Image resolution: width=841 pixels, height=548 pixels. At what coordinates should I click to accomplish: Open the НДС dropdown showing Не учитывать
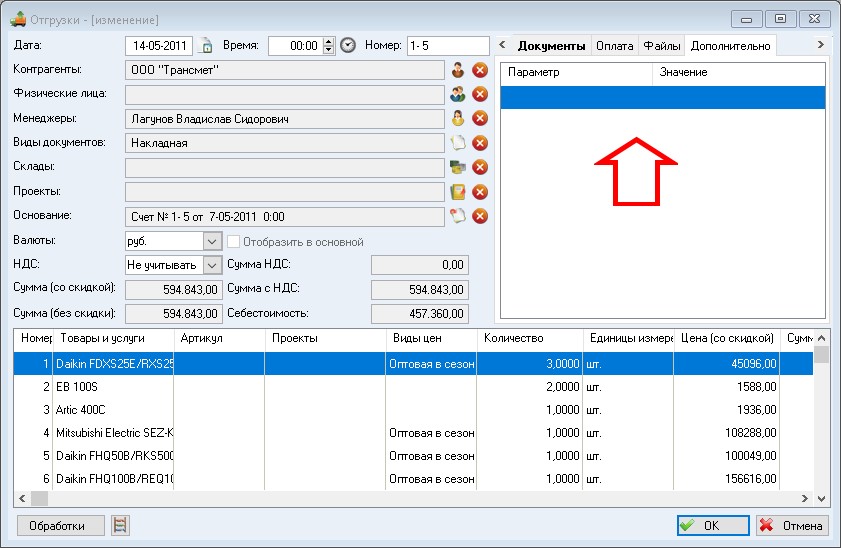click(x=212, y=265)
